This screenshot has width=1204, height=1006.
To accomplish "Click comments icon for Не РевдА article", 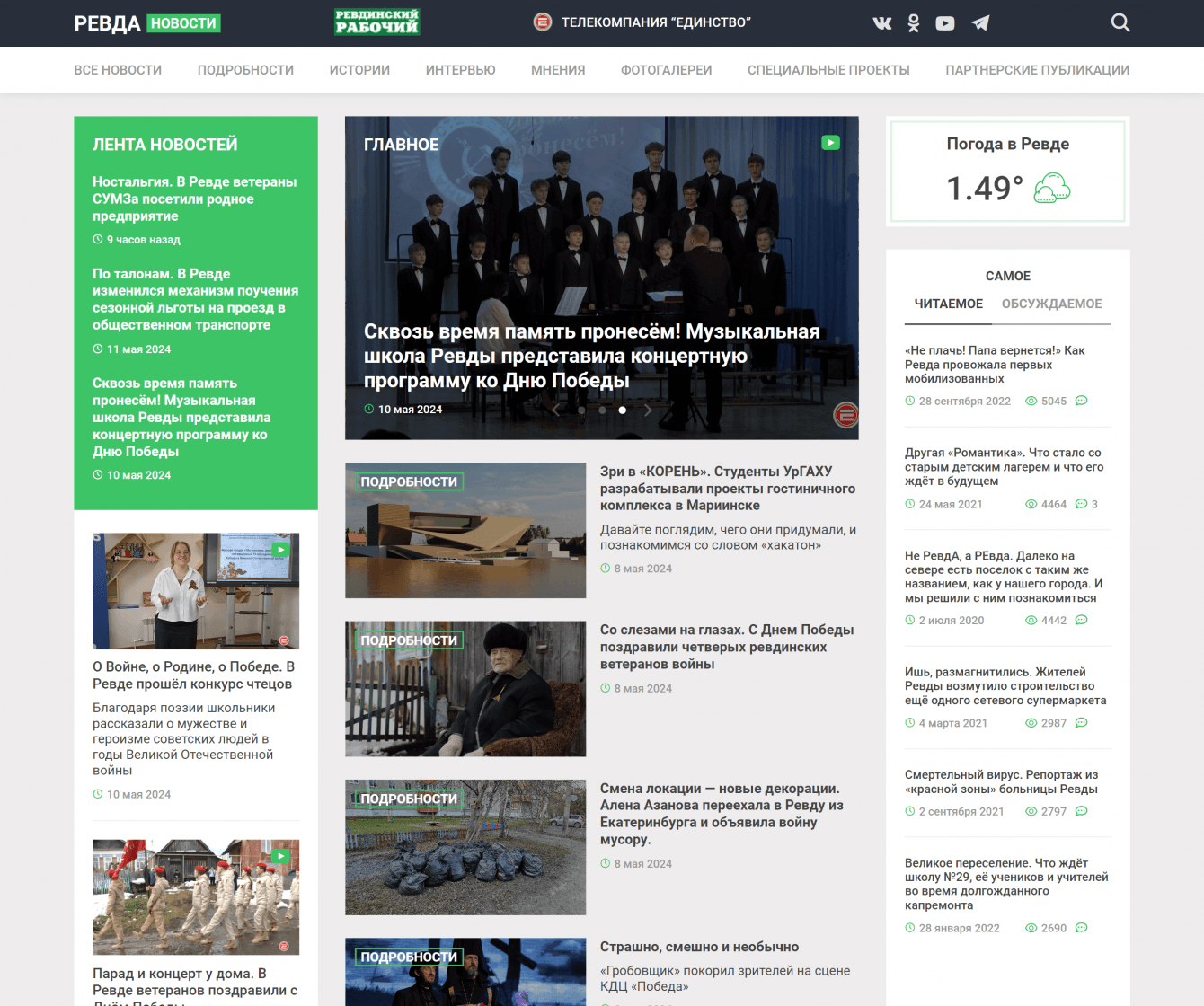I will 1082,620.
